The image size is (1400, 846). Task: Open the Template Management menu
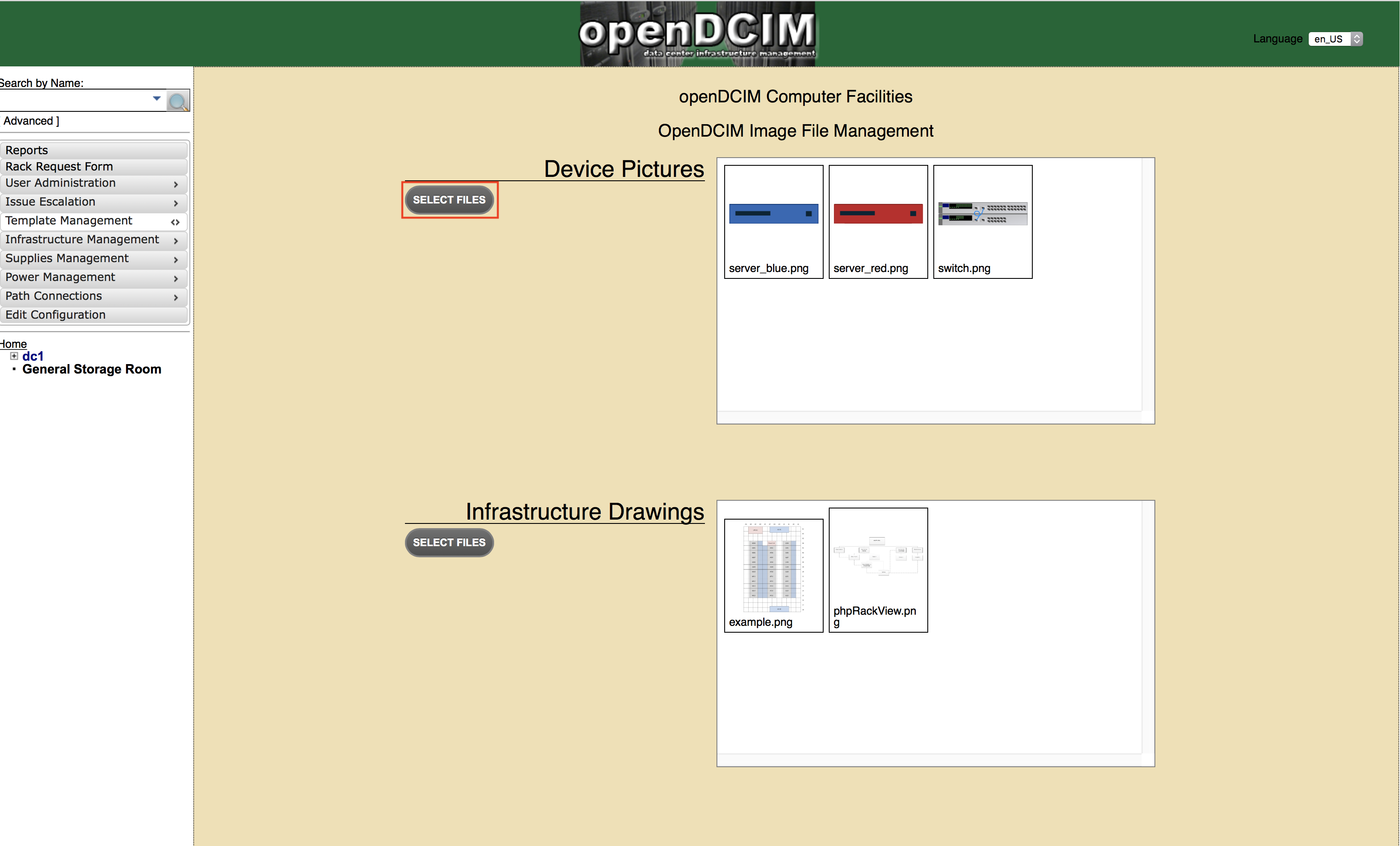94,221
